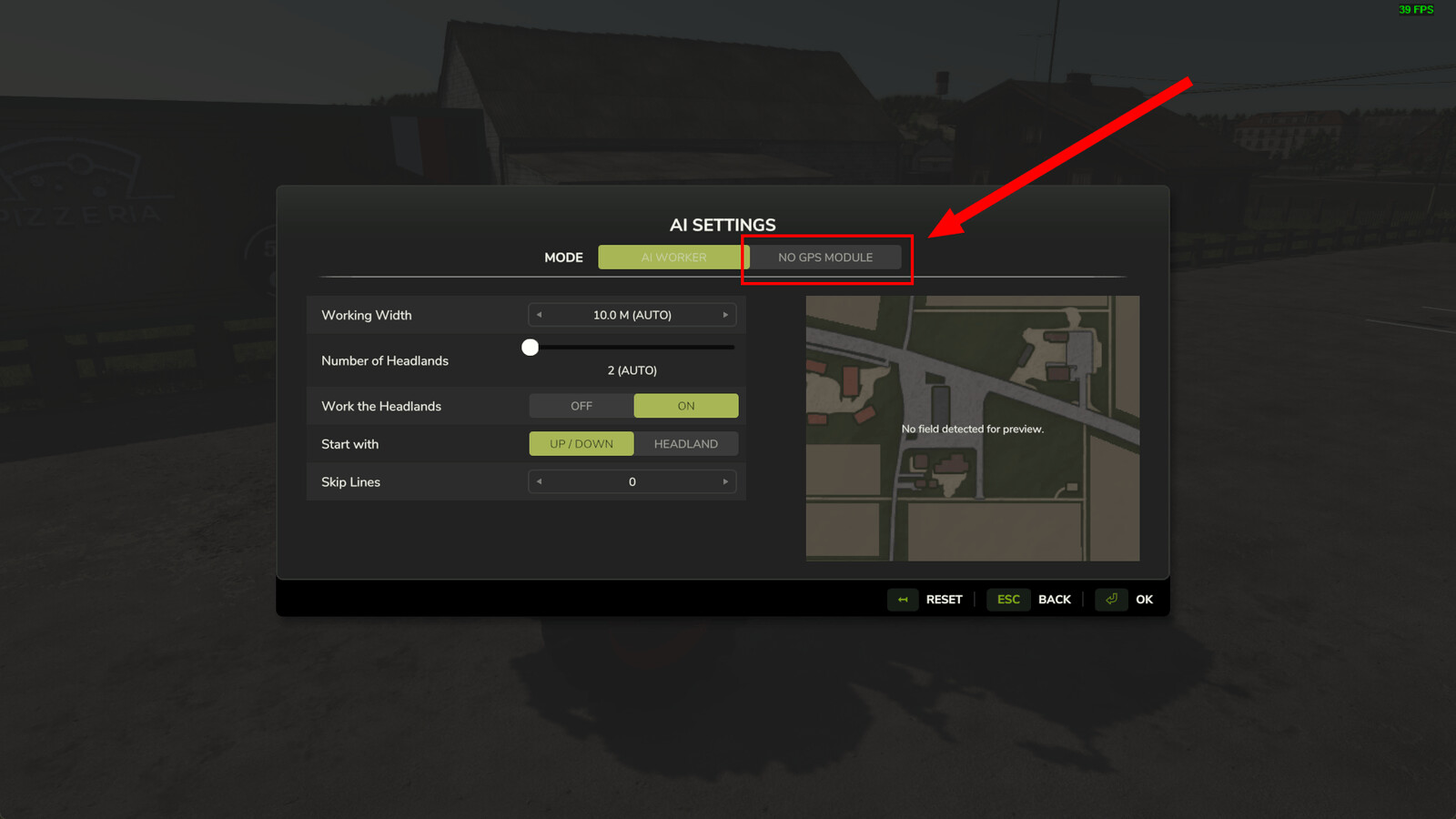
Task: Set Start with to Headland
Action: pyautogui.click(x=686, y=444)
